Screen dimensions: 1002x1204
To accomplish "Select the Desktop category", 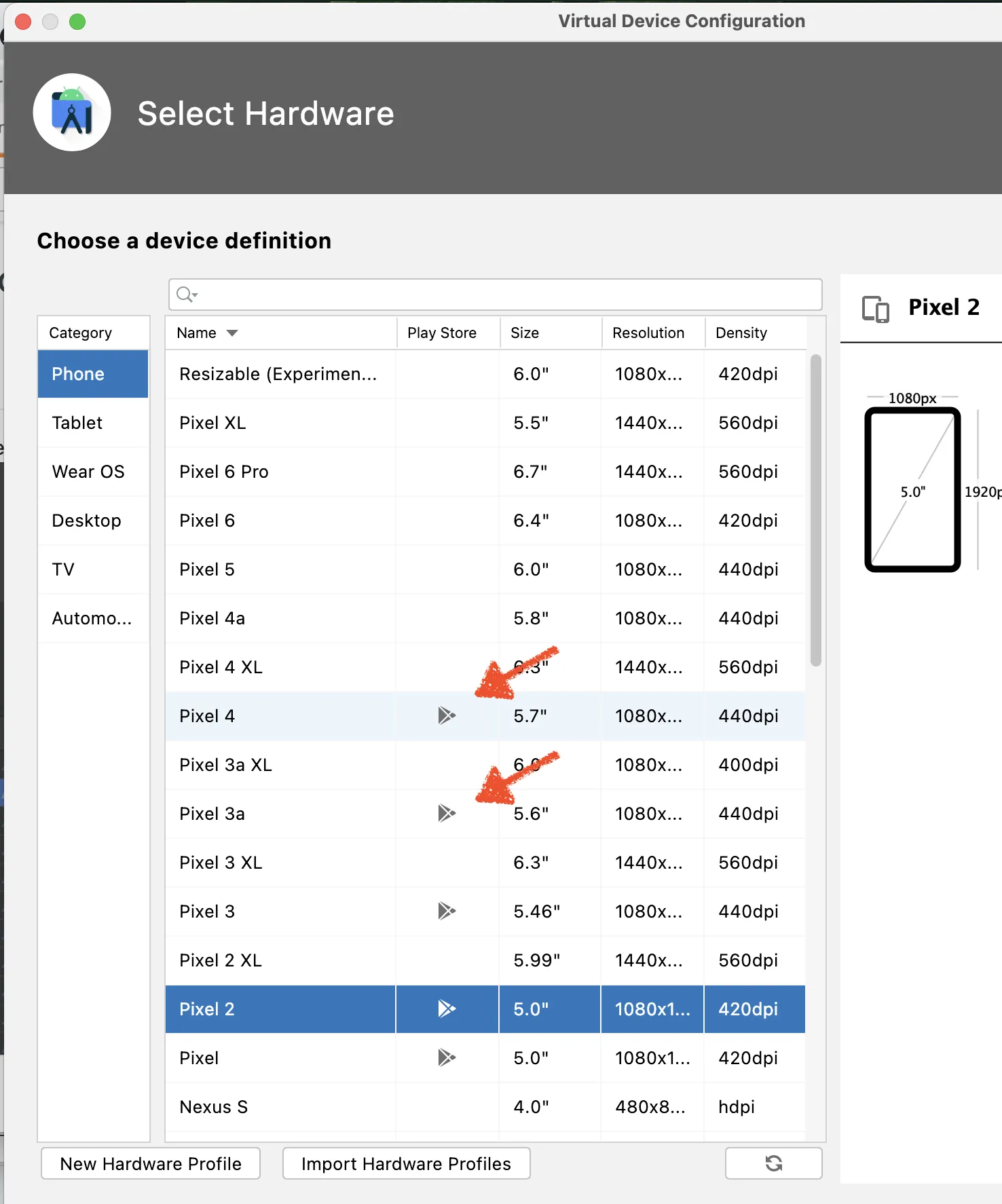I will 93,521.
